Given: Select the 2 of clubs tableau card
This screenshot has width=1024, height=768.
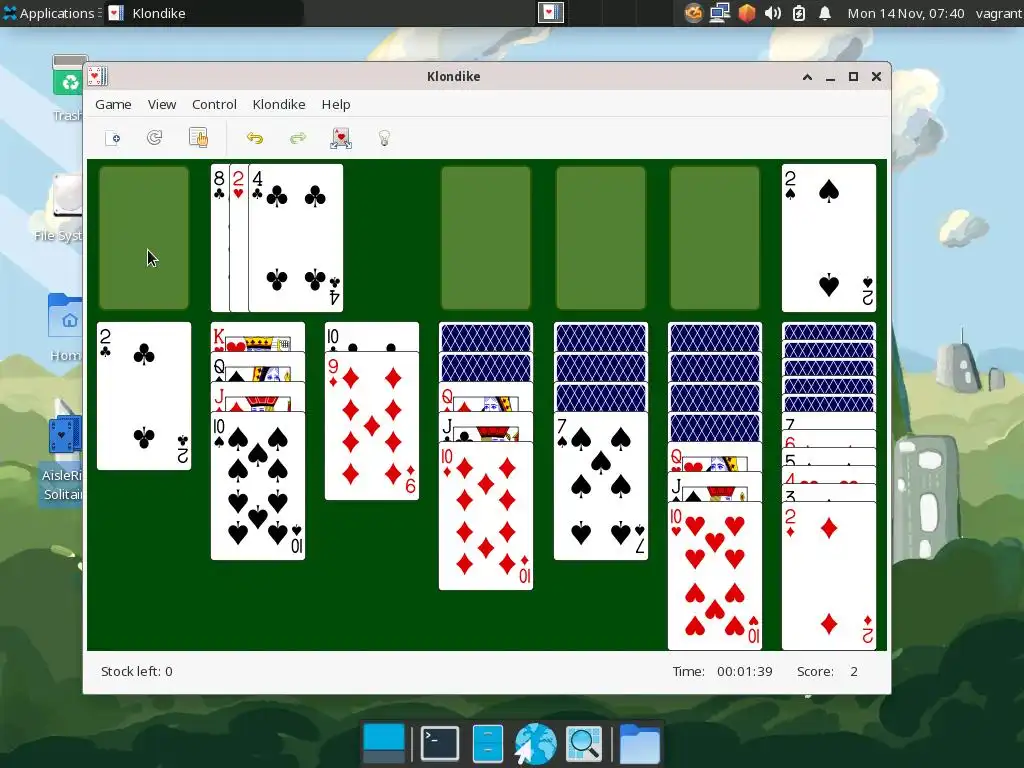Looking at the screenshot, I should coord(144,396).
